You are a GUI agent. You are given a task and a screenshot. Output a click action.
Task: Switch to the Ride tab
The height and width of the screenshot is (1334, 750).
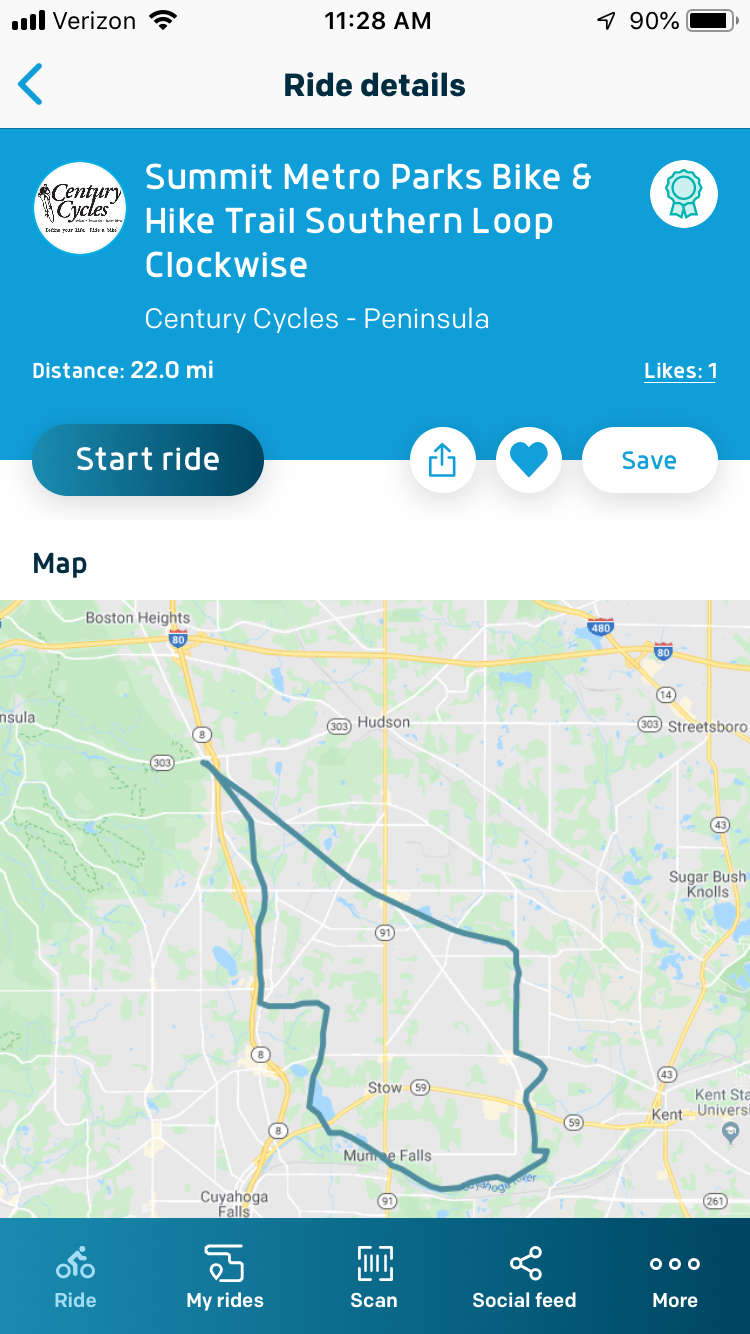75,1277
